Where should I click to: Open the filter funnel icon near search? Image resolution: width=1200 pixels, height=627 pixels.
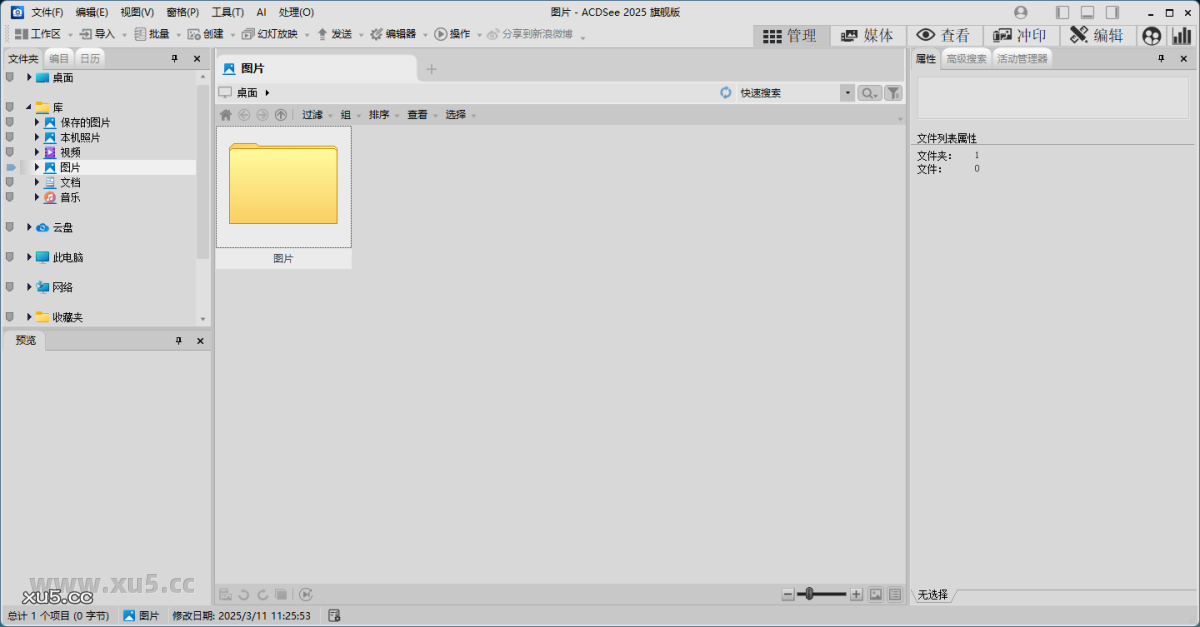893,92
